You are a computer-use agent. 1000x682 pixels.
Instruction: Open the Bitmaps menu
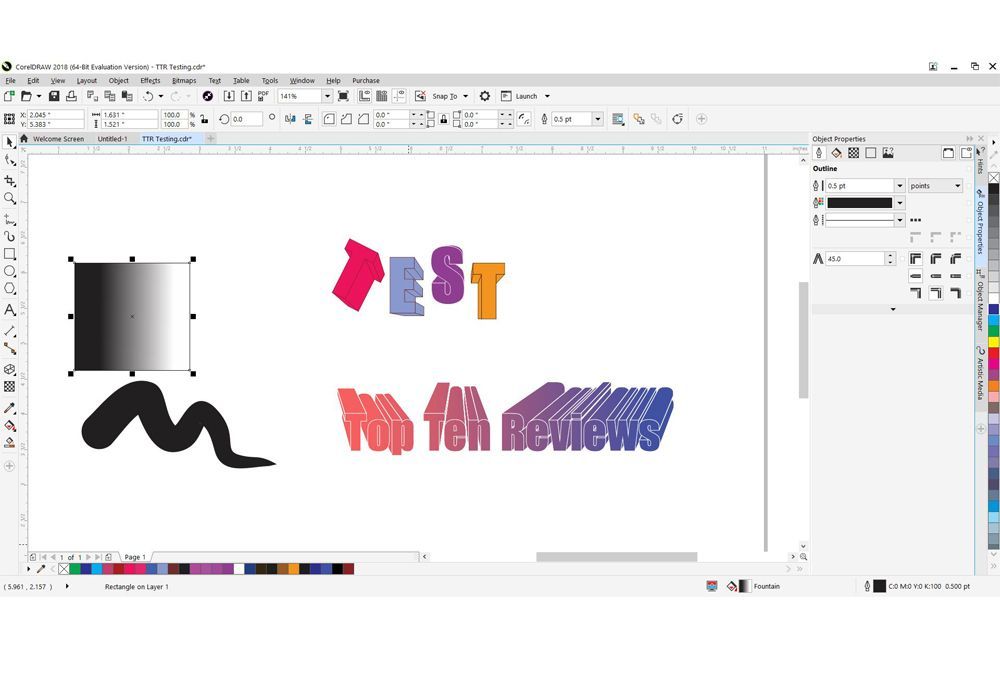(183, 80)
